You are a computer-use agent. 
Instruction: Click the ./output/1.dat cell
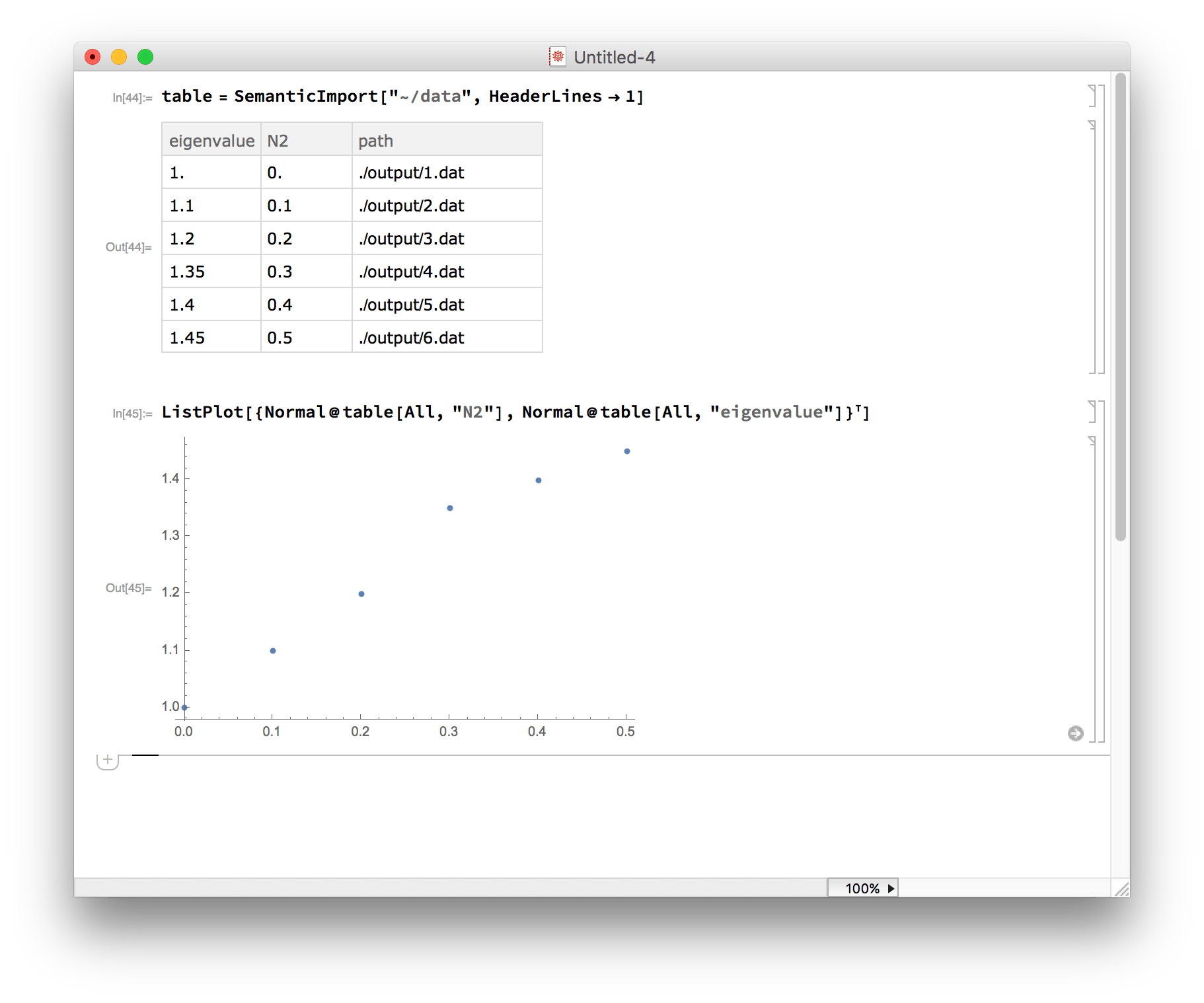447,172
